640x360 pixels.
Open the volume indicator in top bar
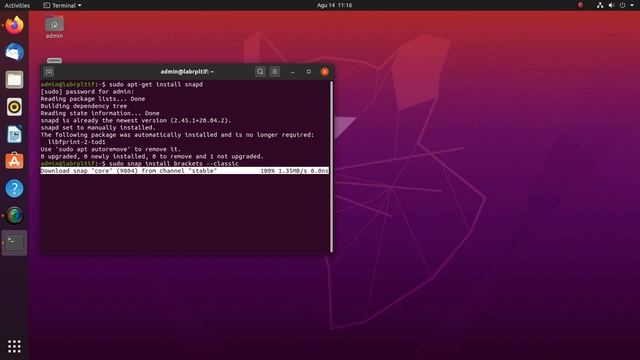(611, 5)
